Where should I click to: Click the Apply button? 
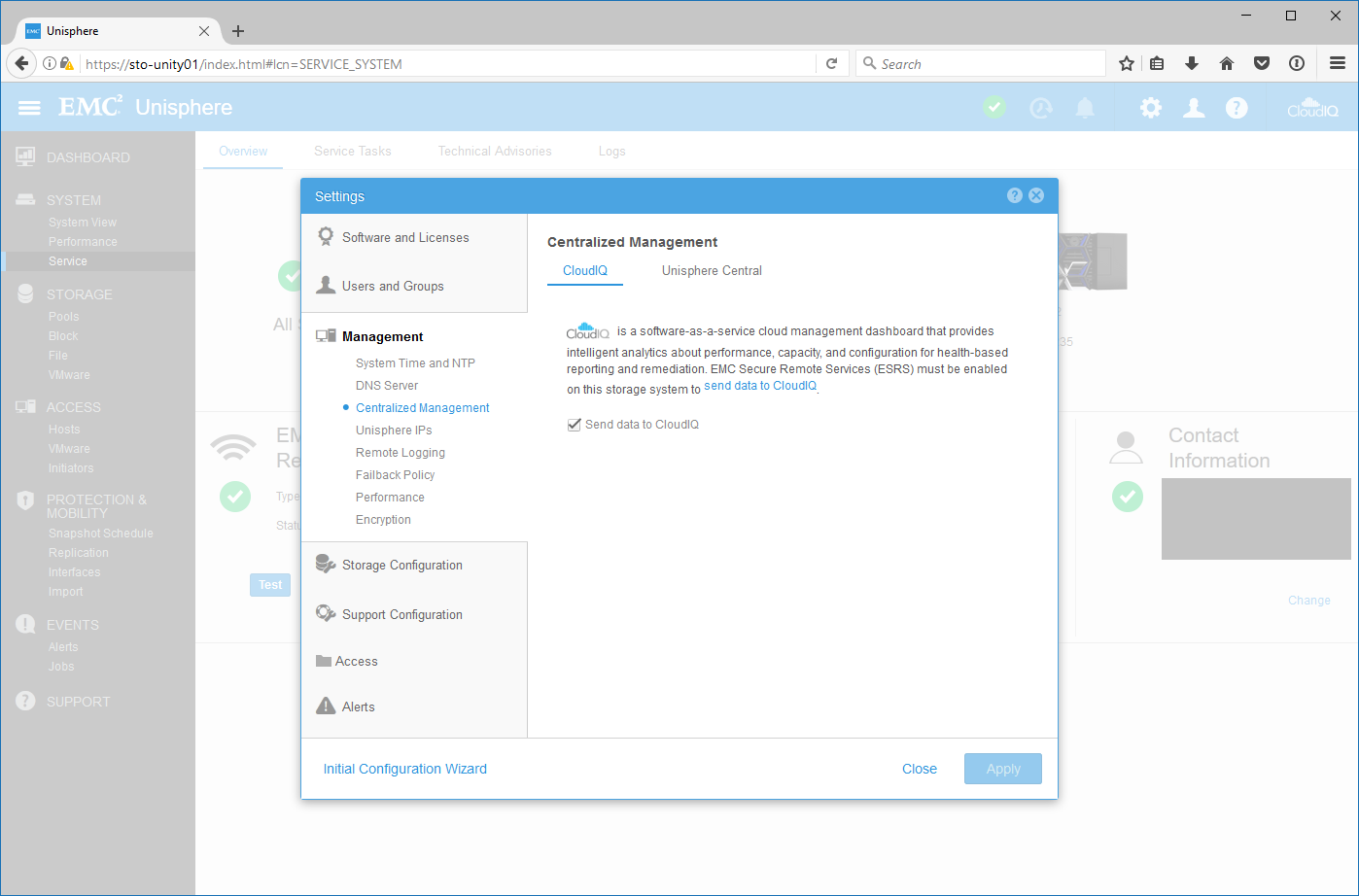click(1002, 769)
